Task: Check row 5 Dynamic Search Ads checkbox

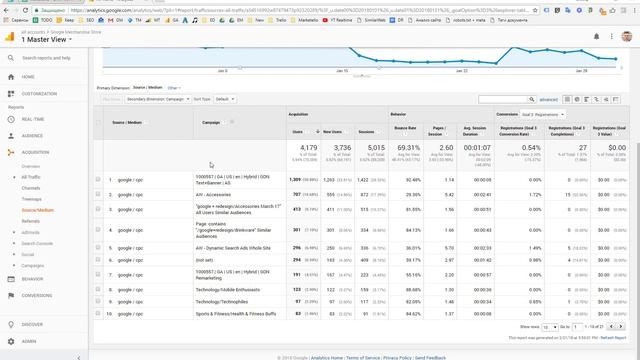Action: 98,247
